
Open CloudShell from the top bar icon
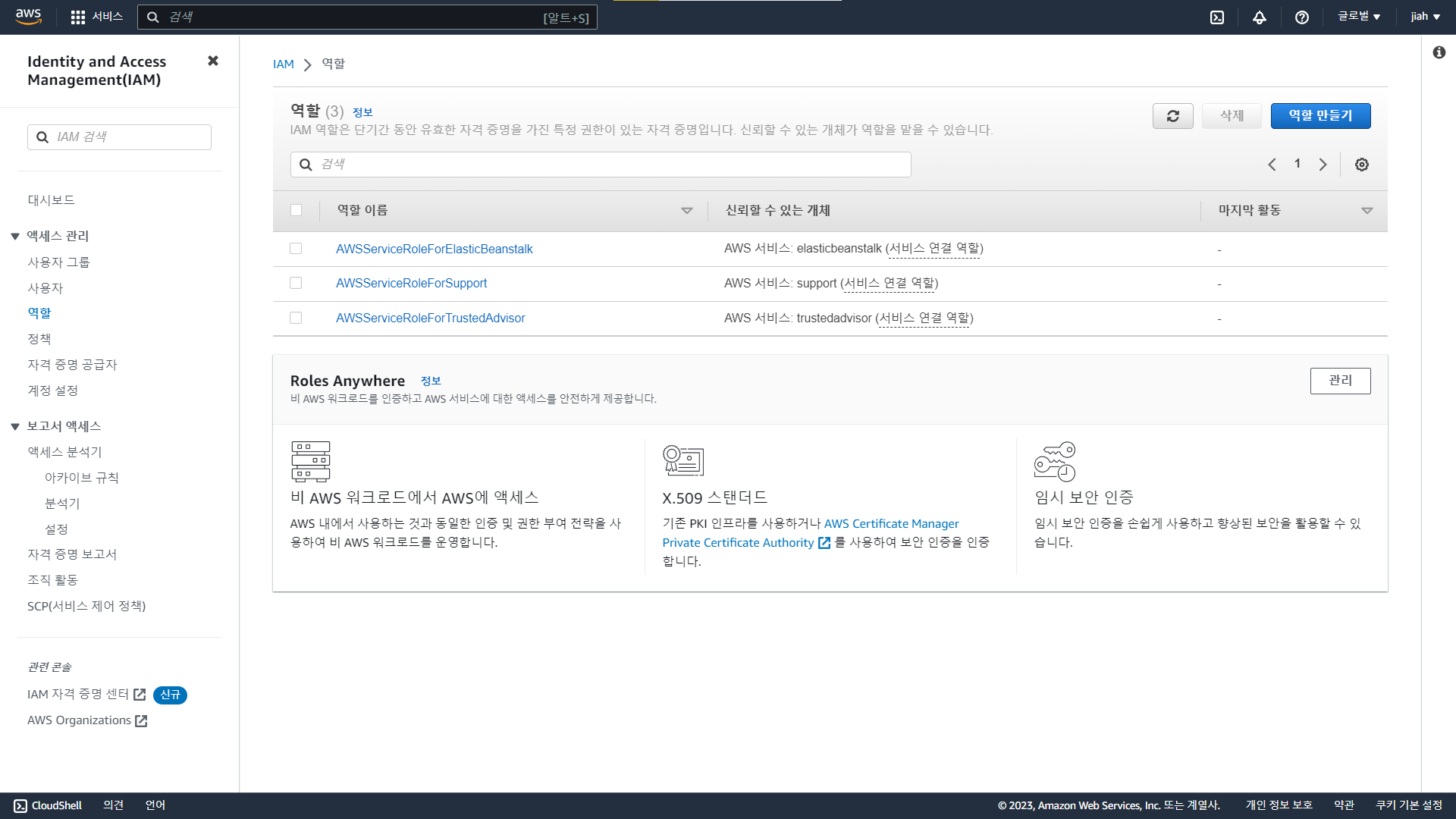pyautogui.click(x=1216, y=17)
